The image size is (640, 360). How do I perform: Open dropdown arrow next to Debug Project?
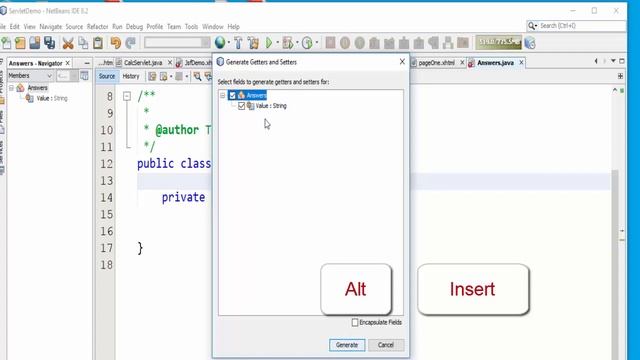pyautogui.click(x=297, y=43)
